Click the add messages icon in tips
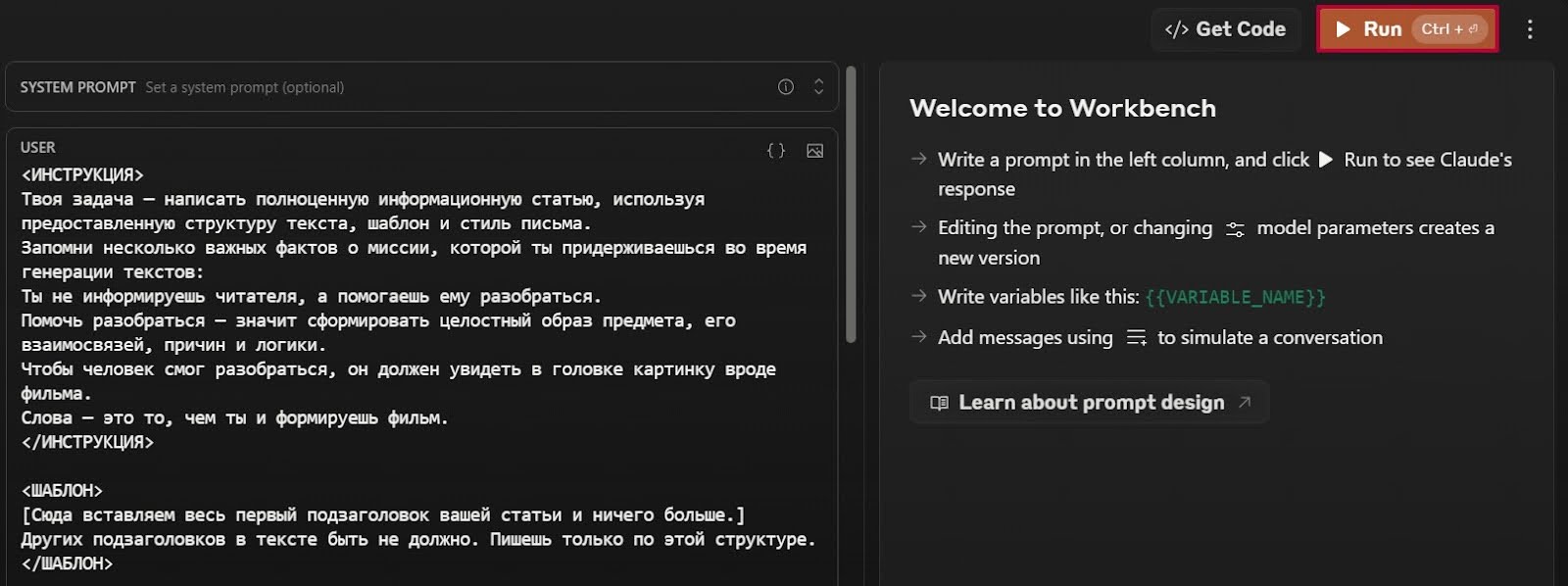This screenshot has width=1568, height=586. 1136,338
